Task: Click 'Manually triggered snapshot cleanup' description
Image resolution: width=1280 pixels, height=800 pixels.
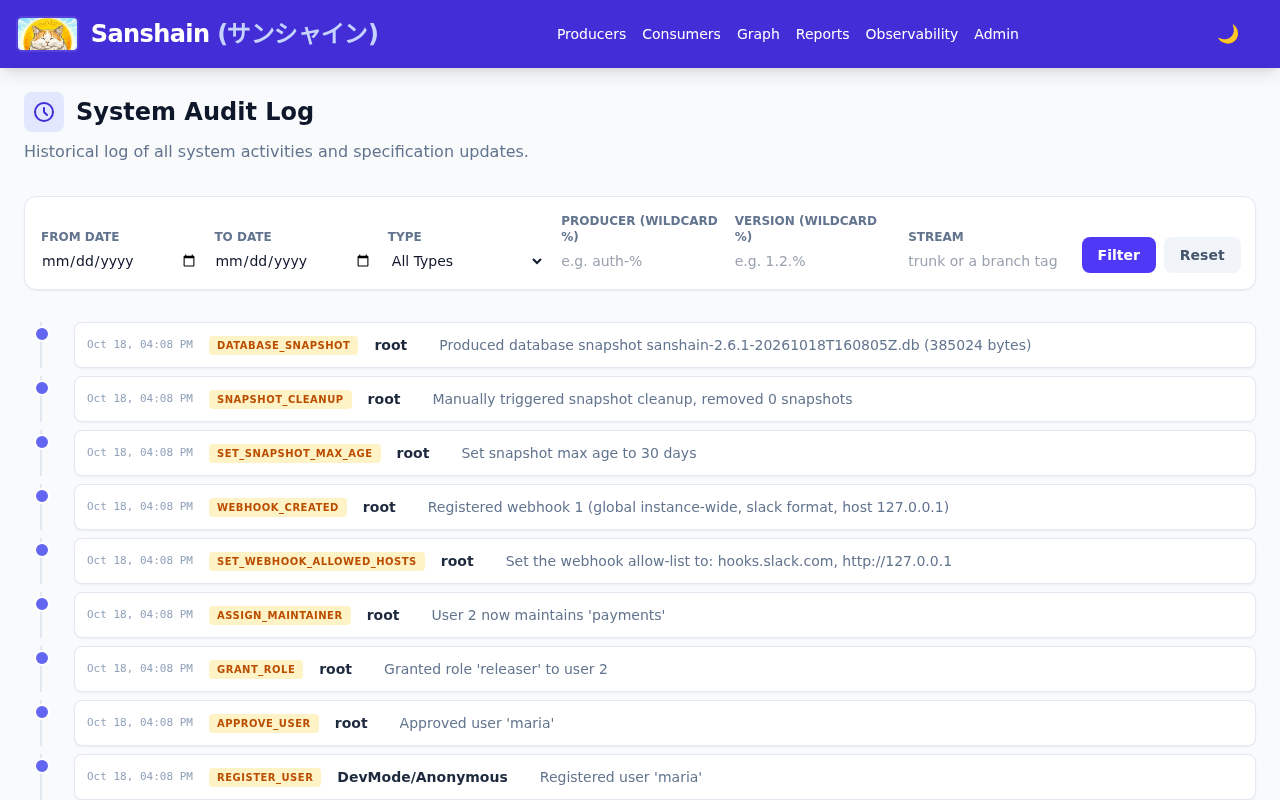Action: click(x=642, y=399)
